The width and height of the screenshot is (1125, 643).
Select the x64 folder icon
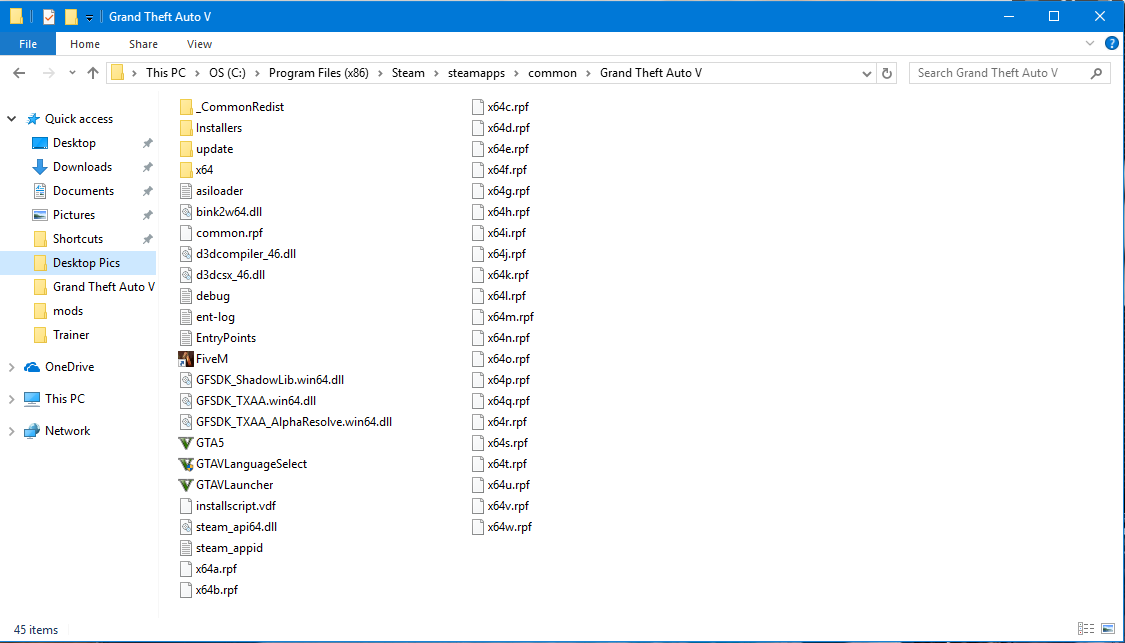coord(186,169)
